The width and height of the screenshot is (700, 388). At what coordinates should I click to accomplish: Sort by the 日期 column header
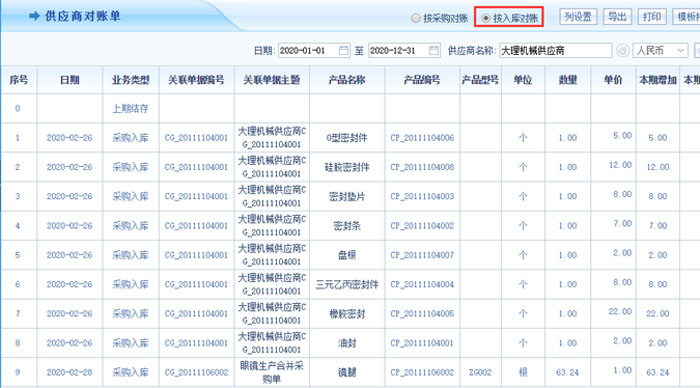[x=70, y=80]
